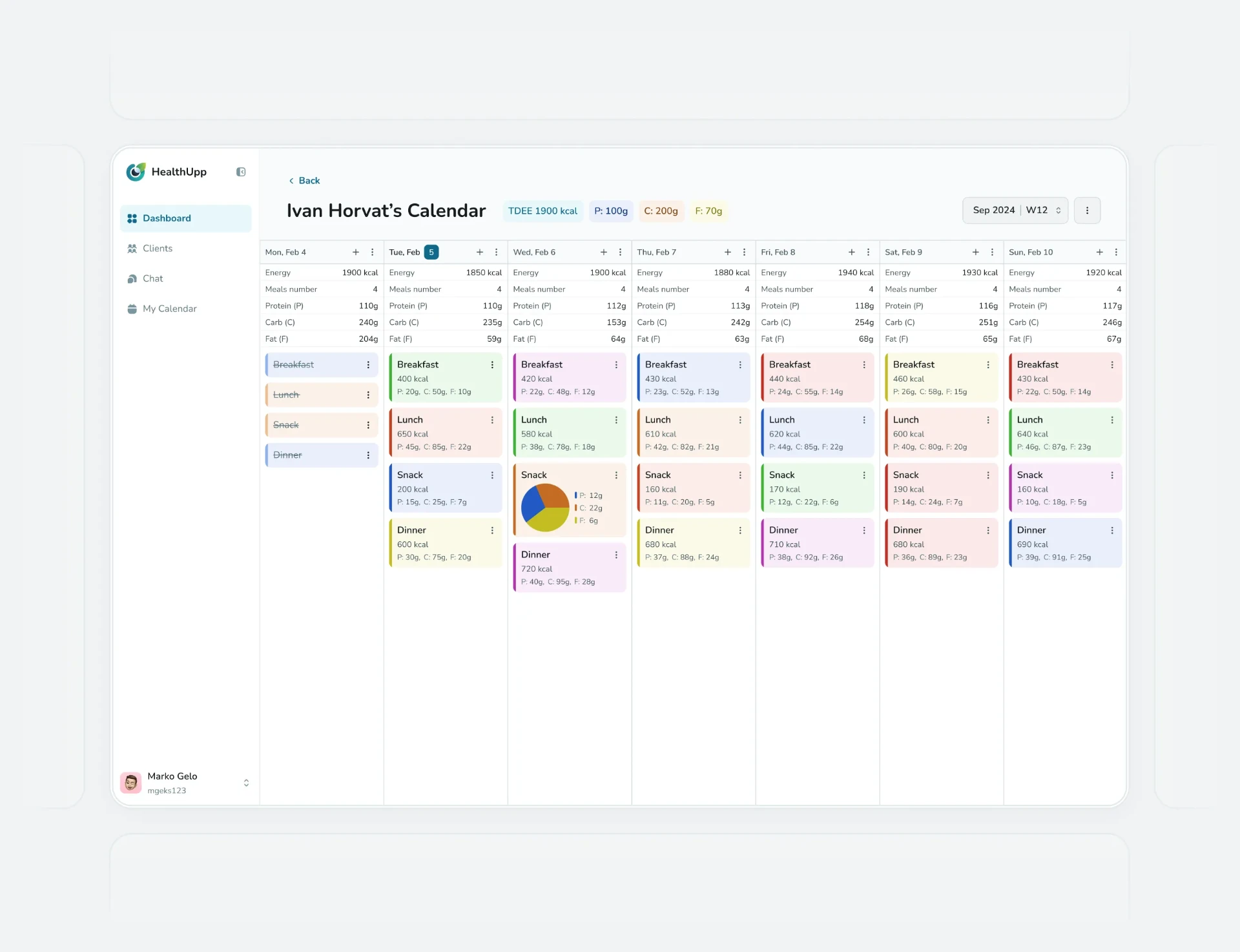Open options menu for Thu, Feb 7
Viewport: 1240px width, 952px height.
(x=745, y=253)
